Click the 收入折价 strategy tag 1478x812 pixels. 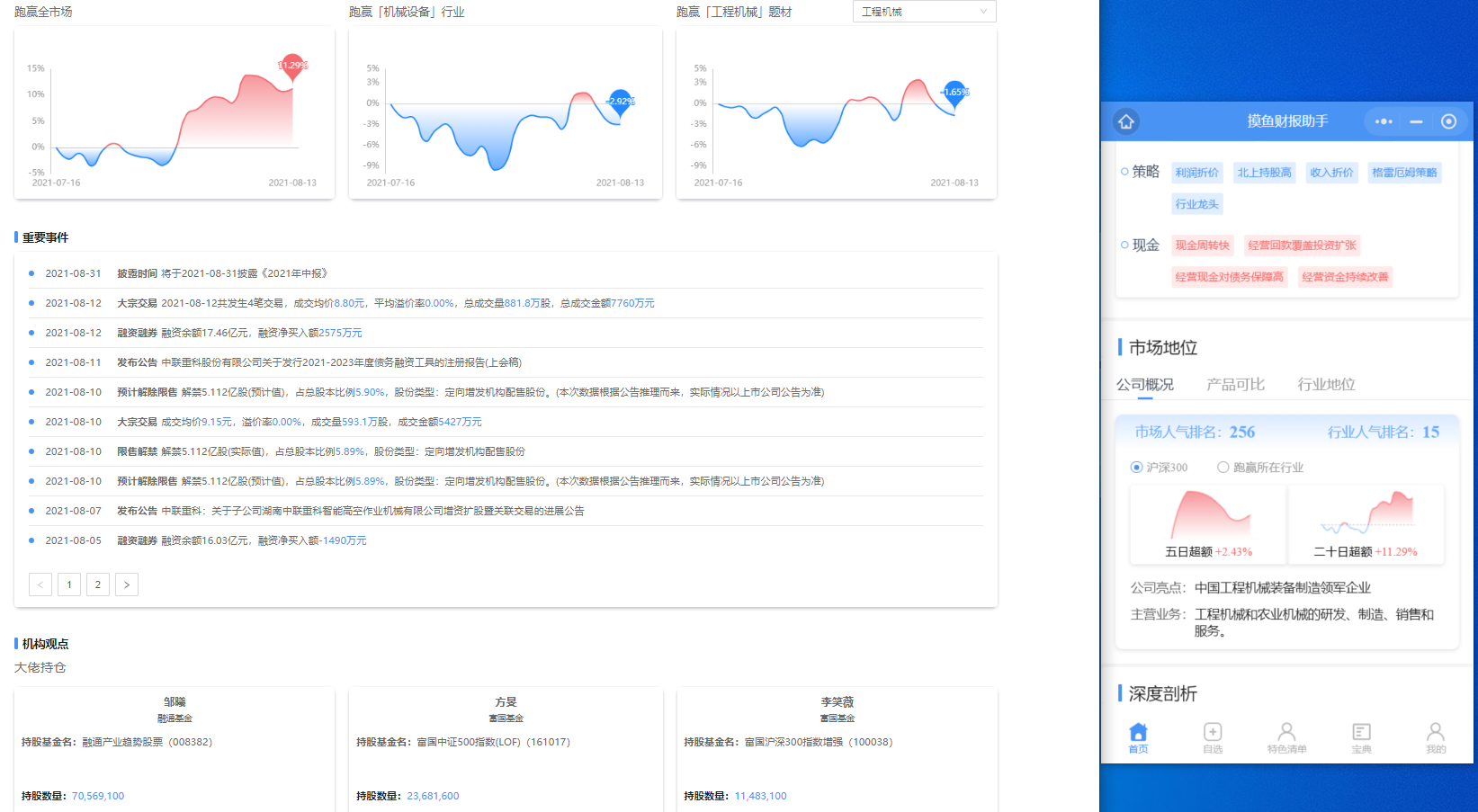pyautogui.click(x=1331, y=173)
